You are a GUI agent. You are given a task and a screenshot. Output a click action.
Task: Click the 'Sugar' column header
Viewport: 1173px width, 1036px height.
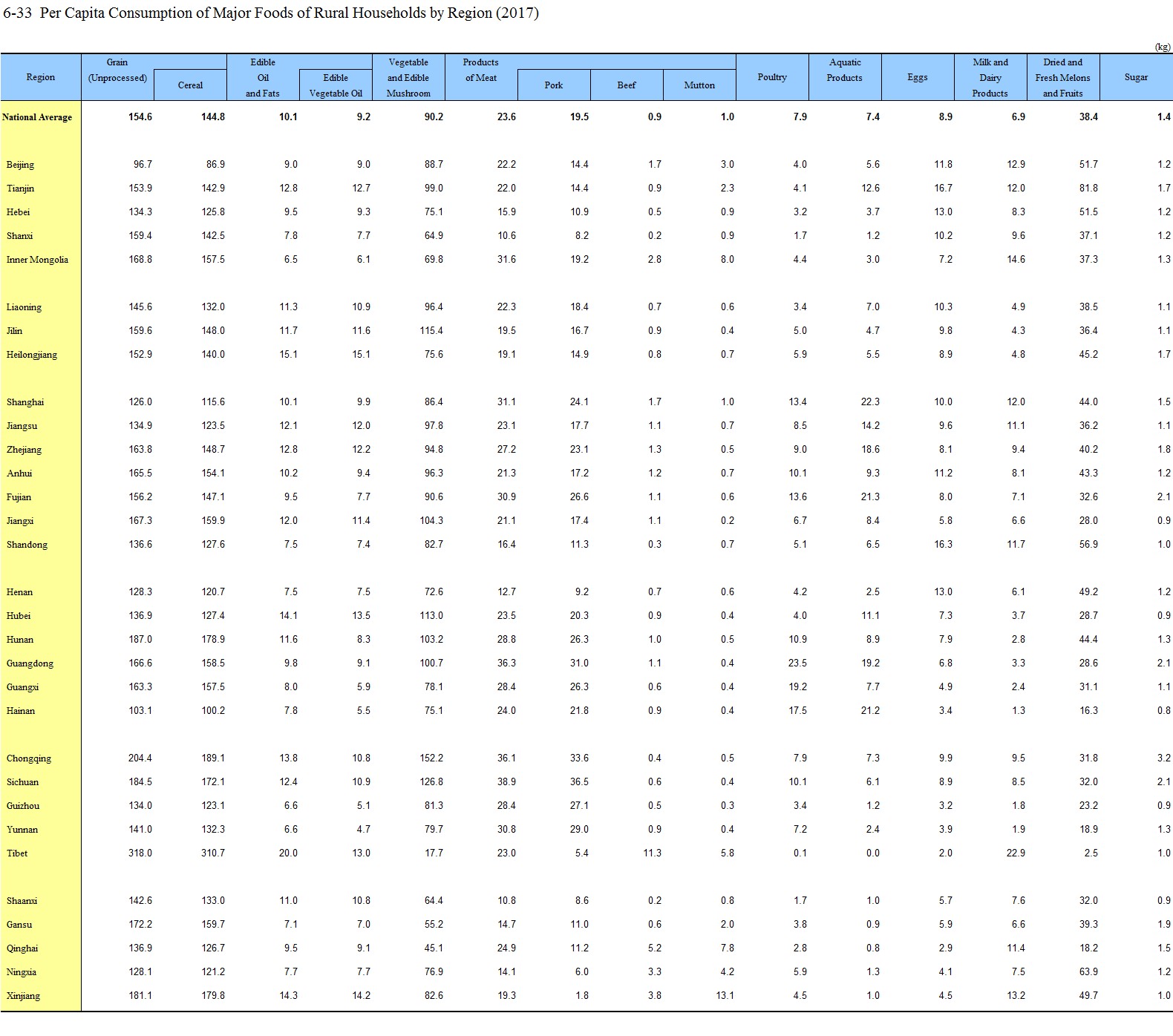coord(1136,77)
